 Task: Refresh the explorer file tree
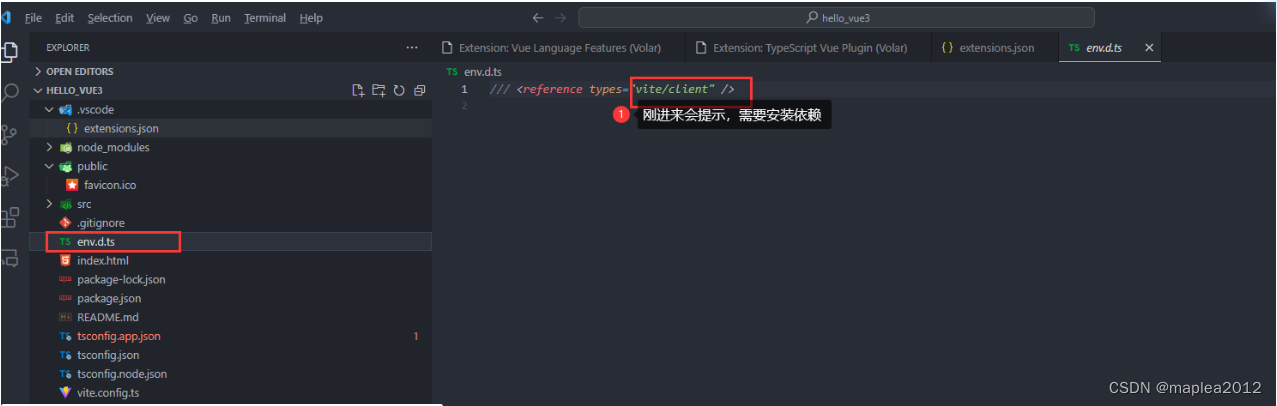pos(399,90)
